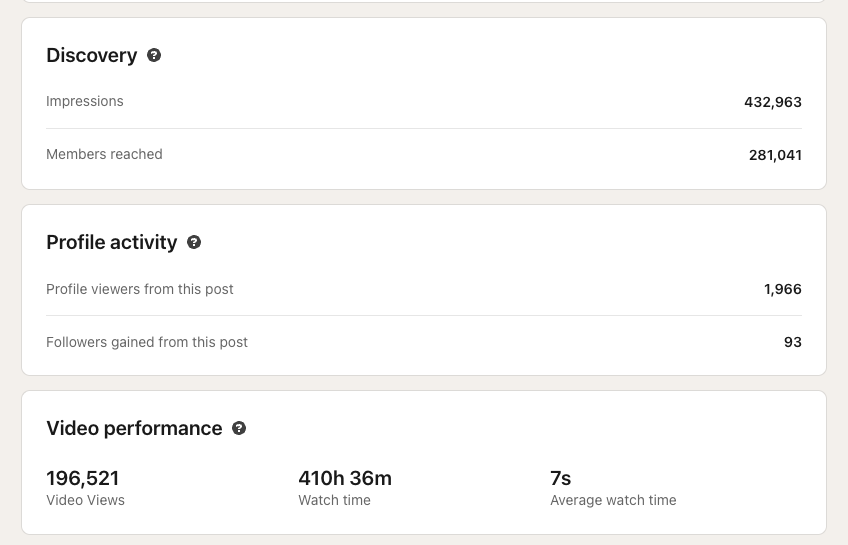The height and width of the screenshot is (545, 848).
Task: Select the Watch time caption
Action: click(x=334, y=500)
